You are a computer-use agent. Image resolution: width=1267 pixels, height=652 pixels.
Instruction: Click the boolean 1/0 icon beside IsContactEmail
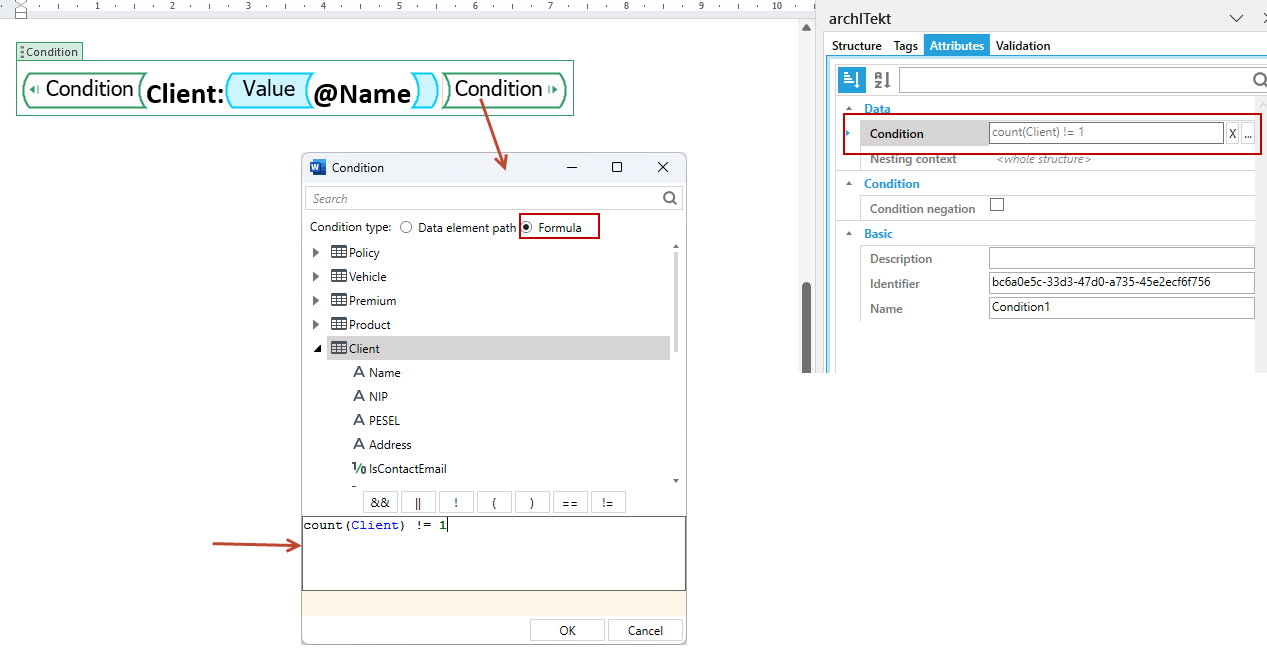tap(359, 468)
